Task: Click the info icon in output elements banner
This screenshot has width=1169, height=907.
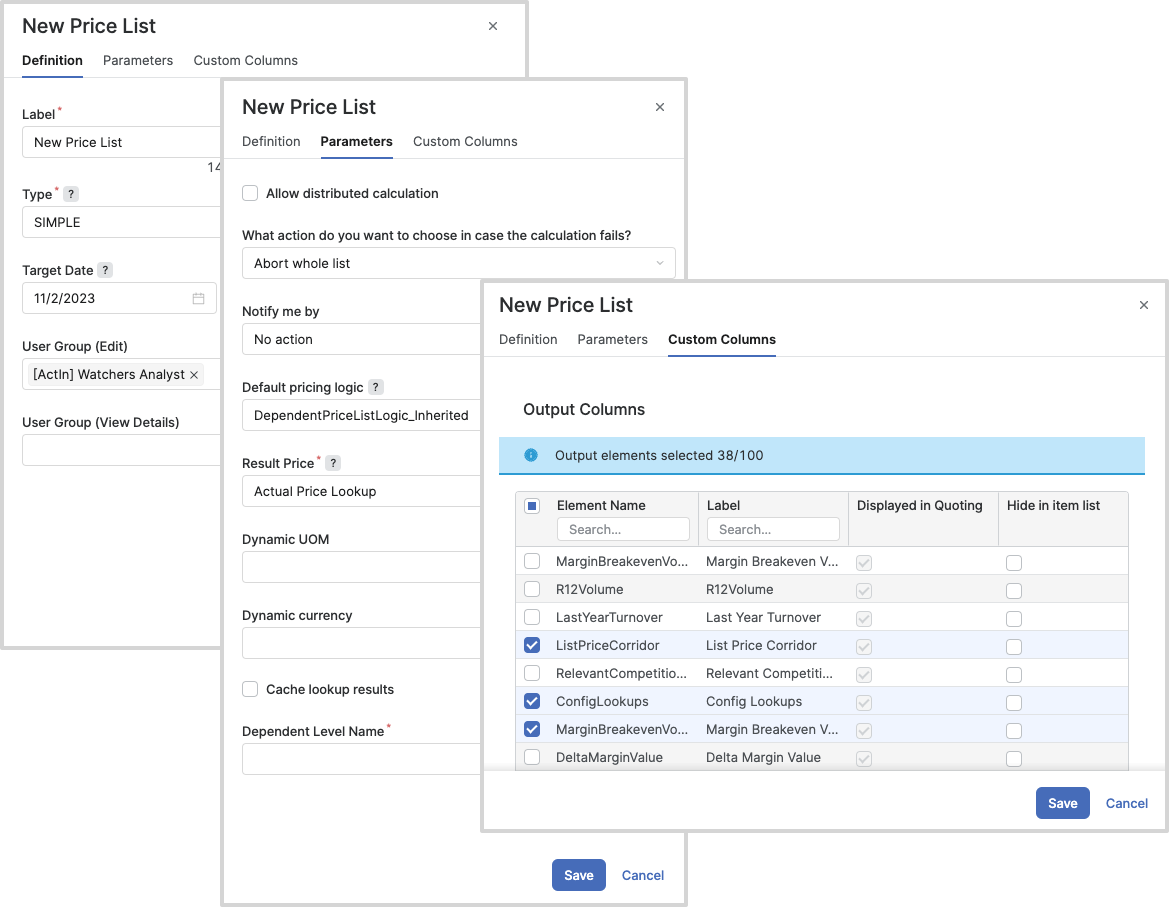Action: (x=531, y=455)
